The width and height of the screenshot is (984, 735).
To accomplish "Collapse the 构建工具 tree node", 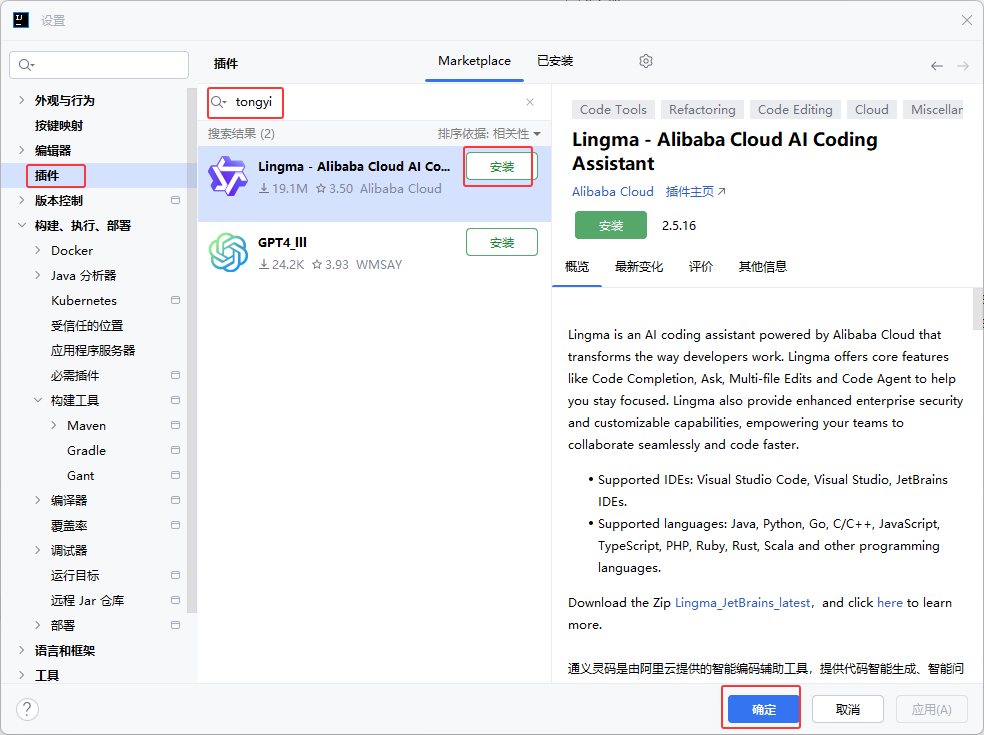I will click(x=38, y=401).
